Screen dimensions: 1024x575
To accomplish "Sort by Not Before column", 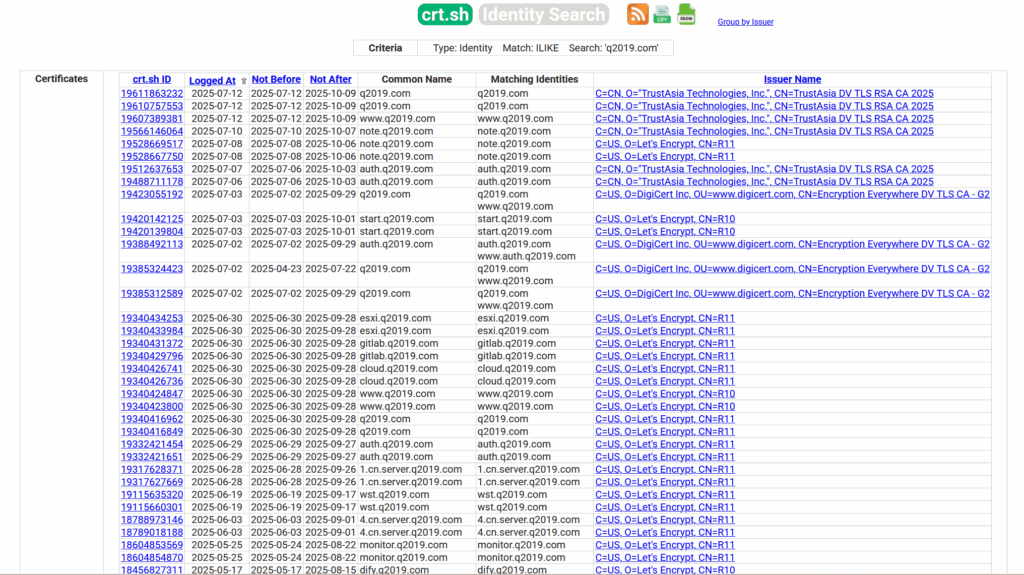I will click(x=276, y=80).
